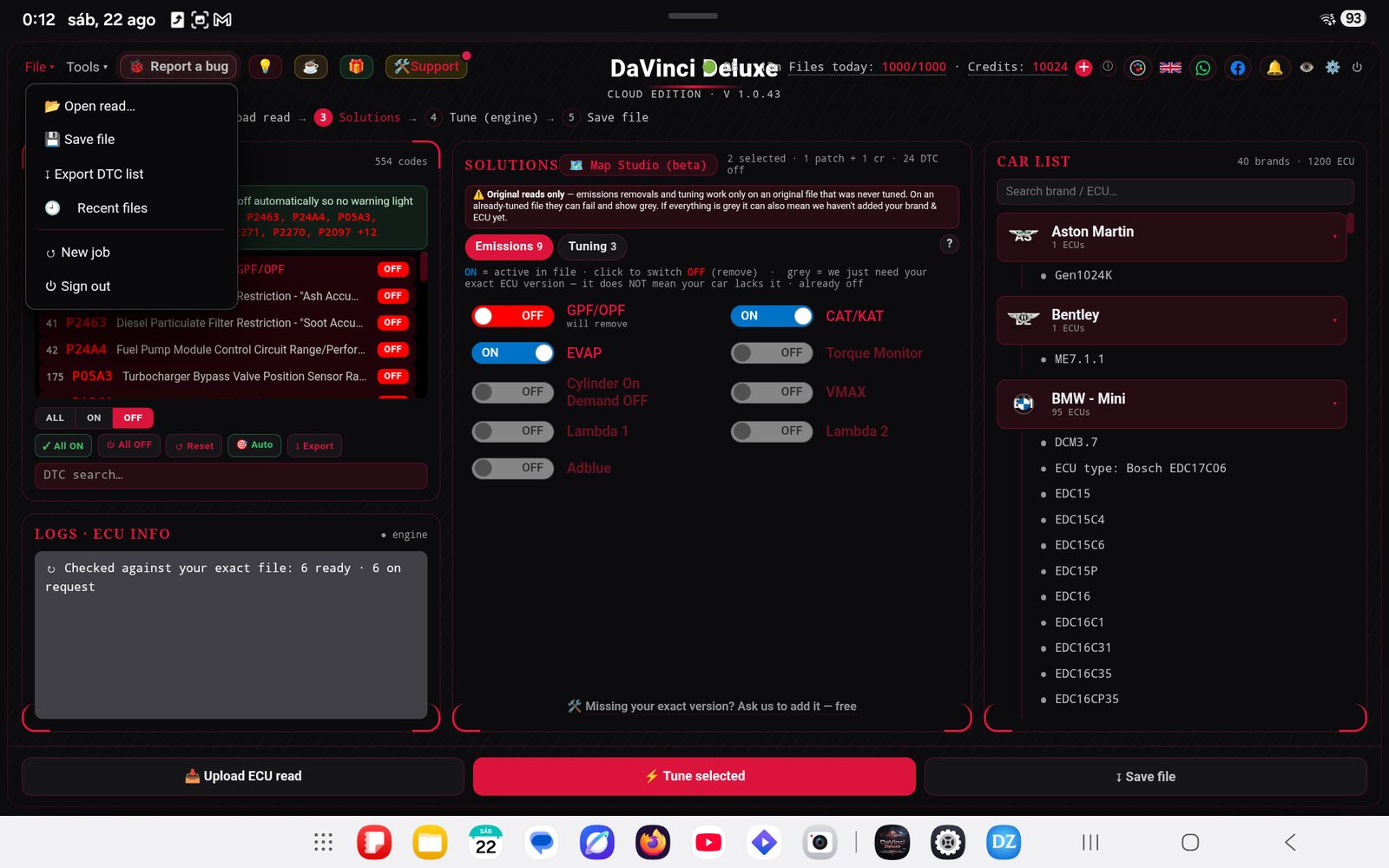This screenshot has height=868, width=1389.
Task: Expand the Bentley brand arrow
Action: pos(1334,320)
